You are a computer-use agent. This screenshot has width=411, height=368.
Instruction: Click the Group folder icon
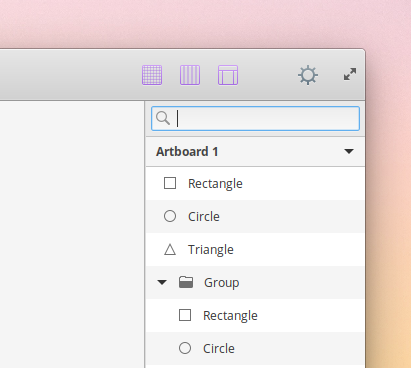coord(186,282)
